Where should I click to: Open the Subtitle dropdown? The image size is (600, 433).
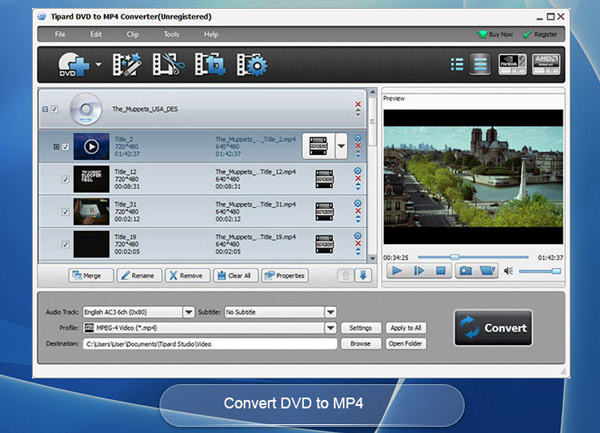[x=331, y=312]
